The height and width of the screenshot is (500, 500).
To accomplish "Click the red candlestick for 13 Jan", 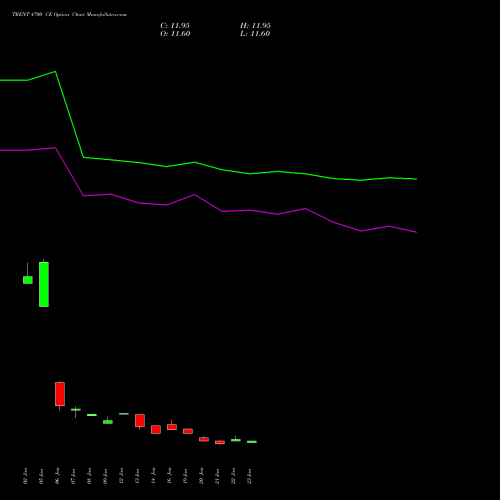I will pyautogui.click(x=140, y=420).
